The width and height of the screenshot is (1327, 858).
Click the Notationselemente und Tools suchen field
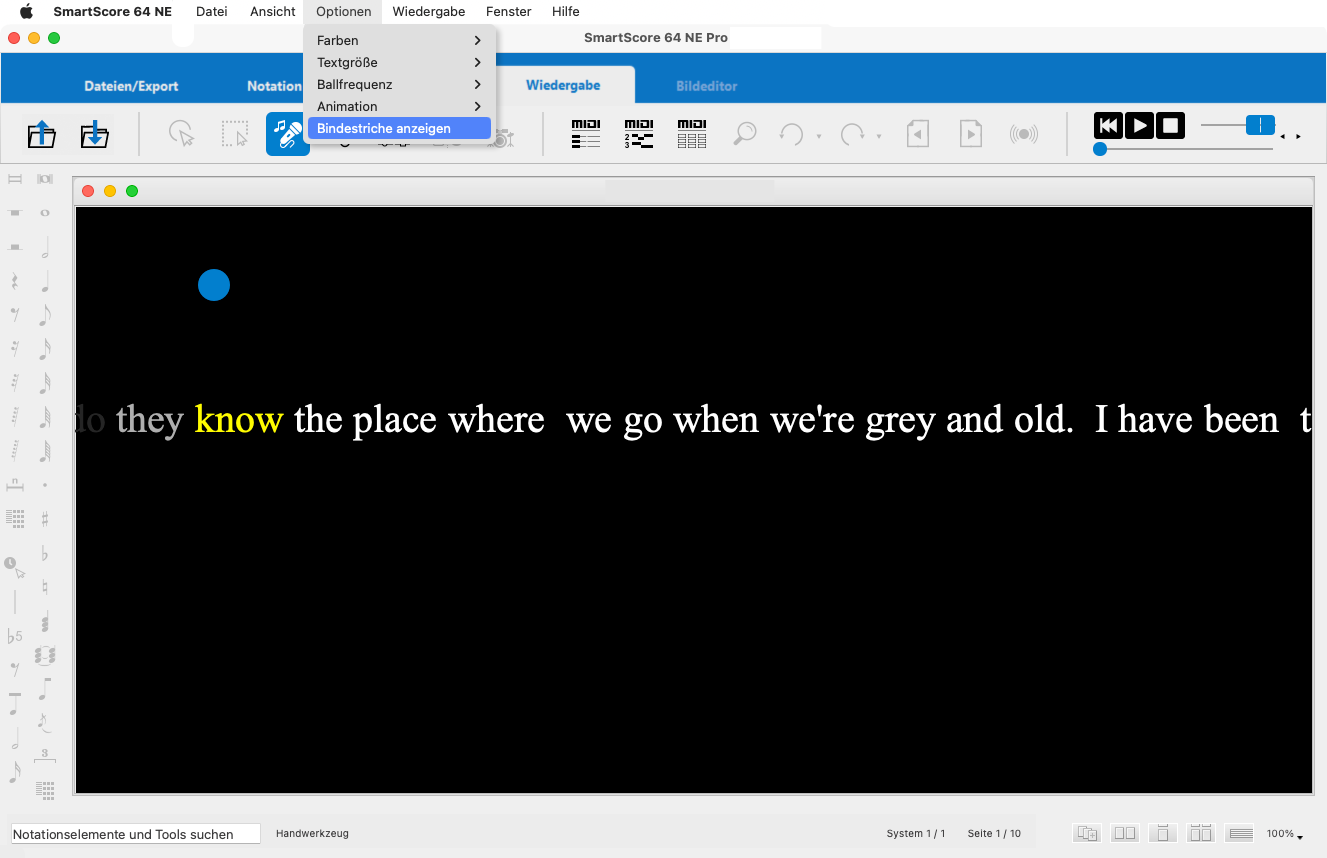[135, 834]
